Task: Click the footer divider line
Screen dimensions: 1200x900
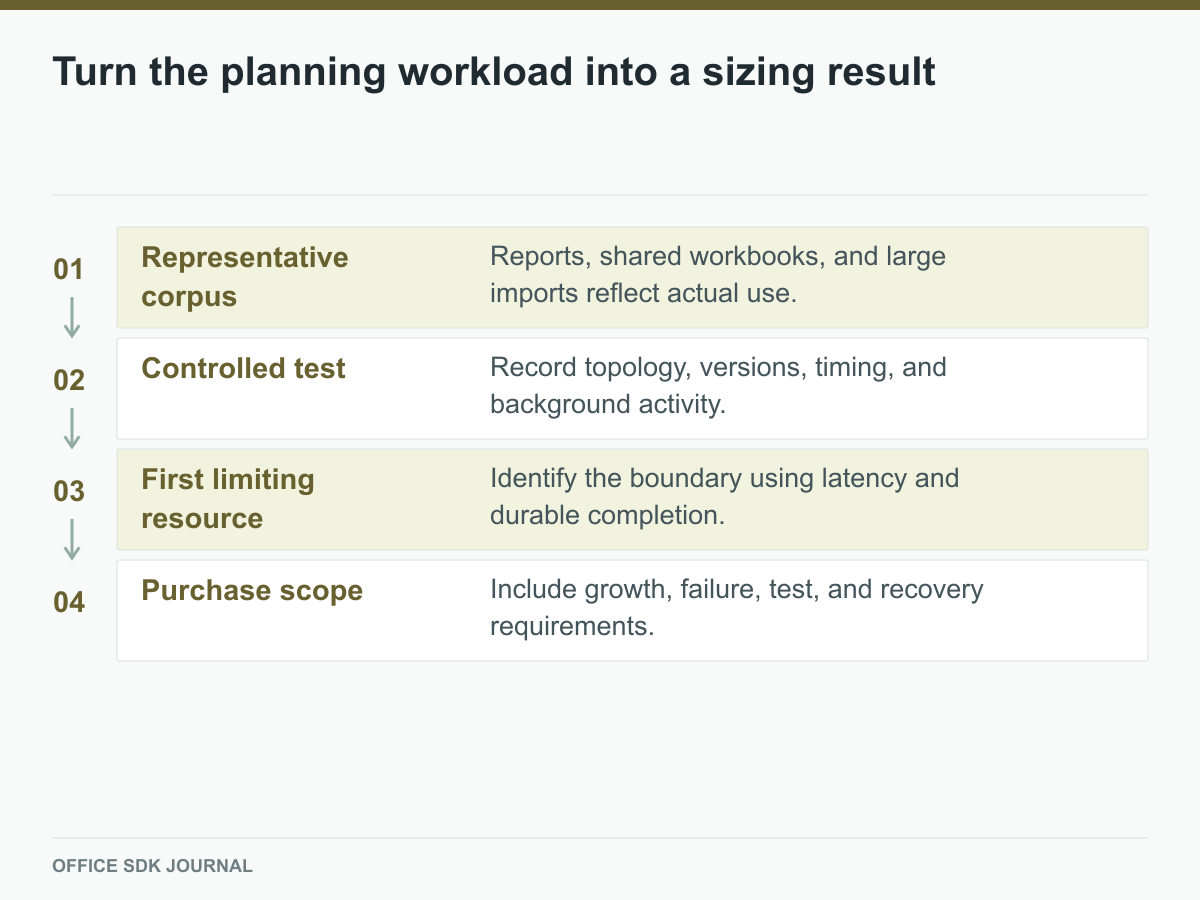Action: pyautogui.click(x=600, y=838)
